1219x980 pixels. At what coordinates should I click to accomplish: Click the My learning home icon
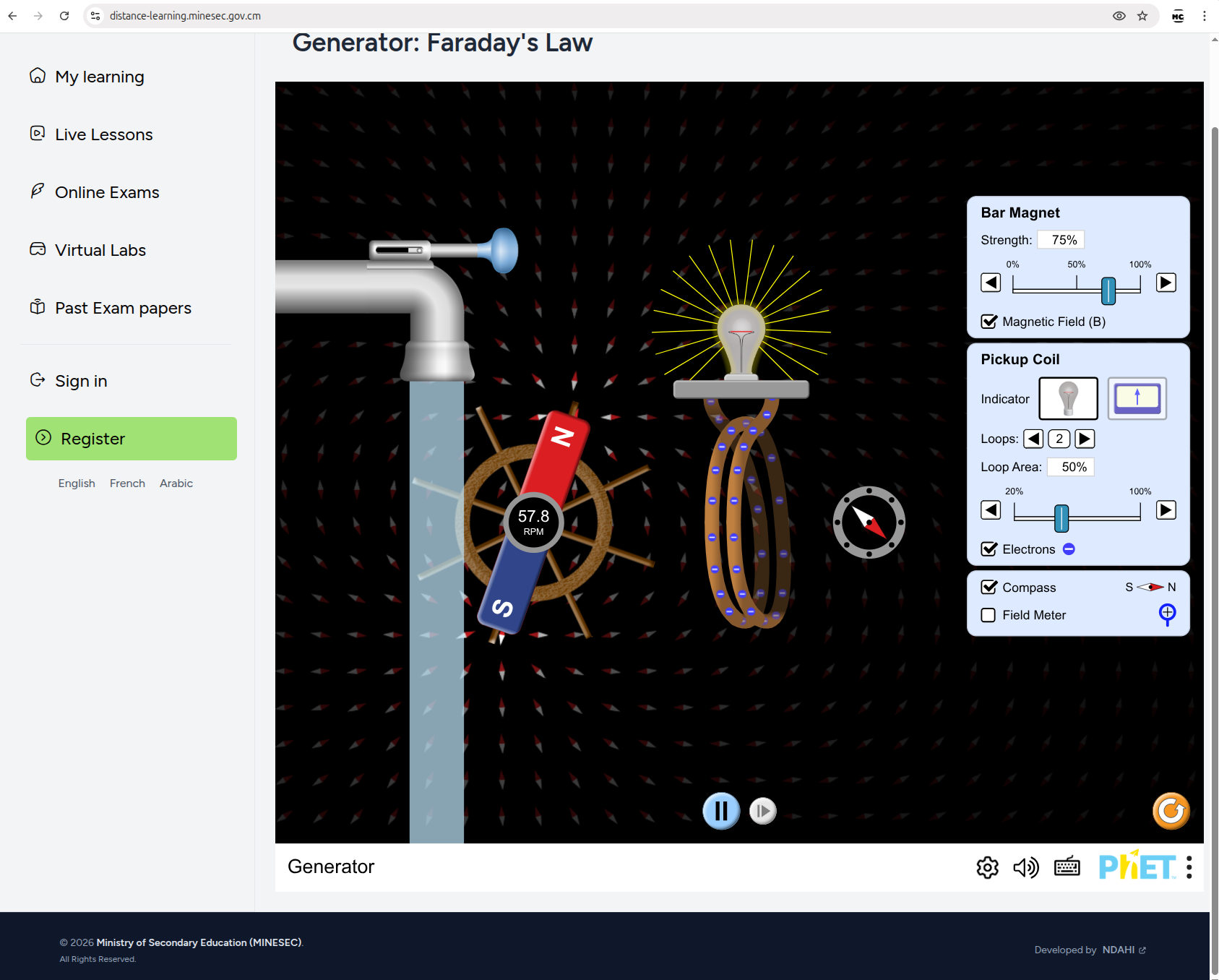pos(38,75)
